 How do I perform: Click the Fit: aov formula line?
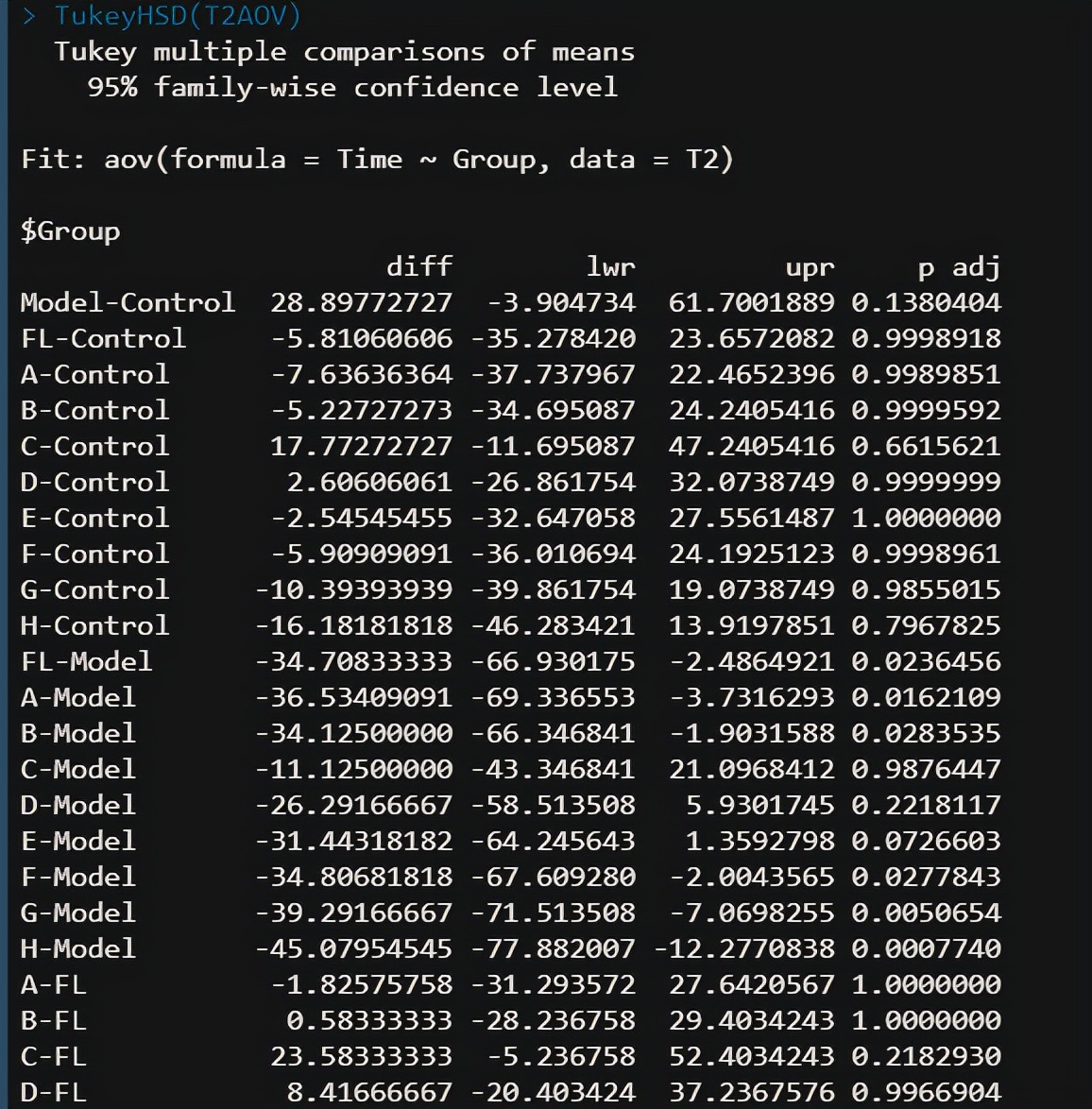pyautogui.click(x=376, y=159)
